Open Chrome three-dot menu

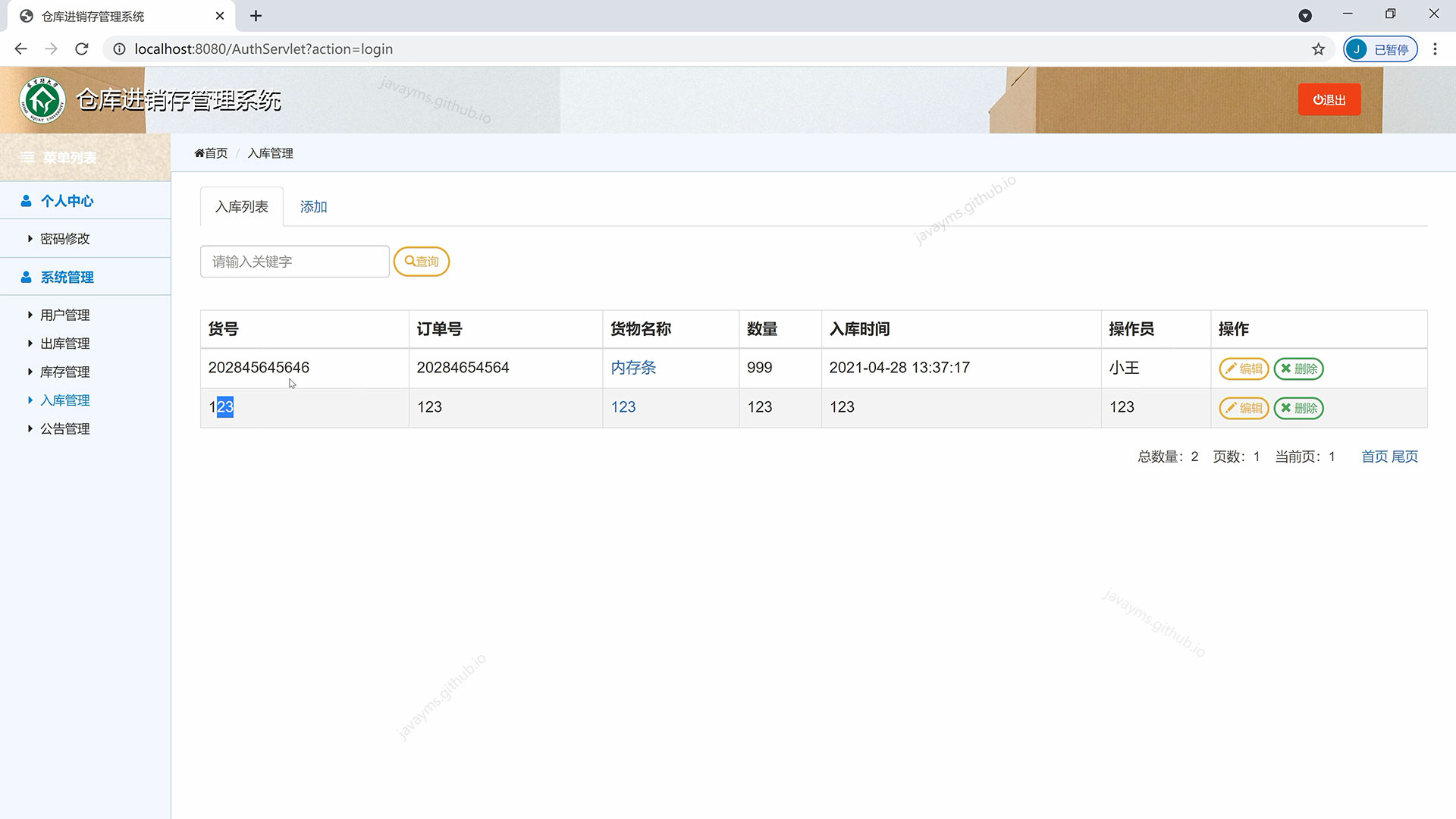point(1435,49)
